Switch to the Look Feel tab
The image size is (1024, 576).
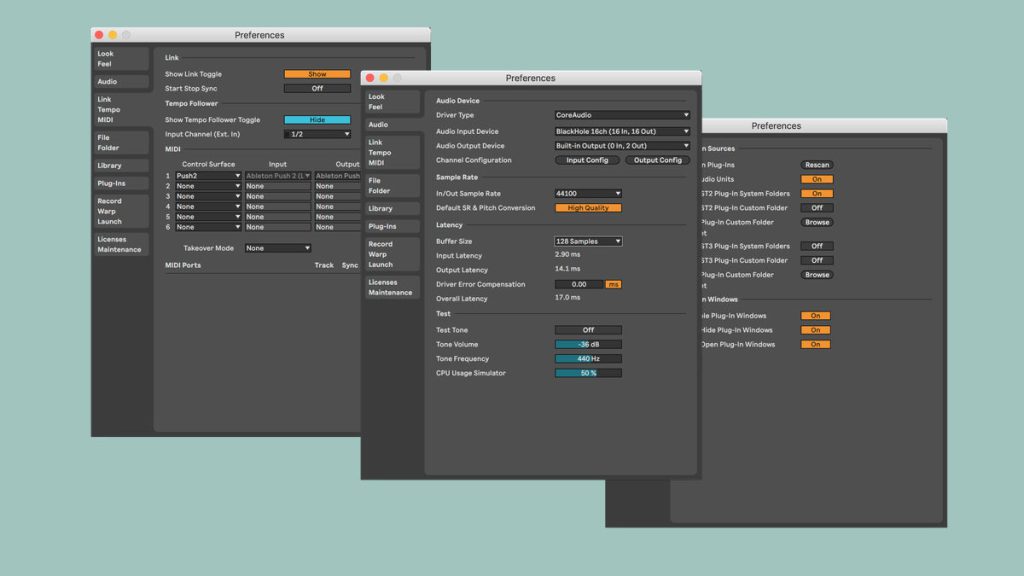coord(390,100)
